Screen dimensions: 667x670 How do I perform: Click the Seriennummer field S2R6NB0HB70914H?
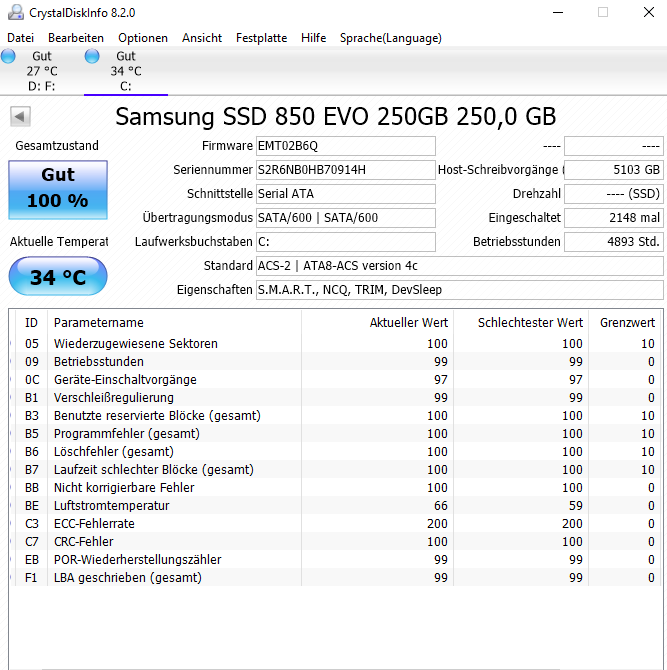[x=346, y=170]
